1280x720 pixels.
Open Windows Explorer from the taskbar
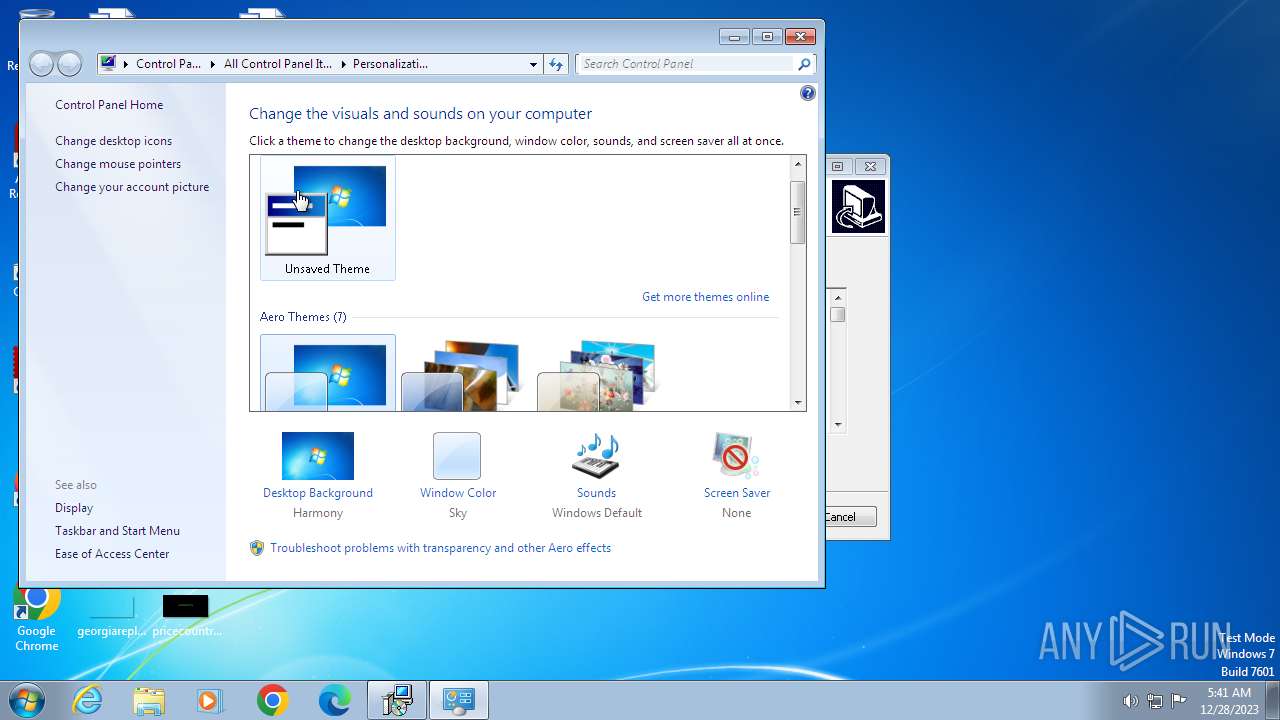[149, 700]
